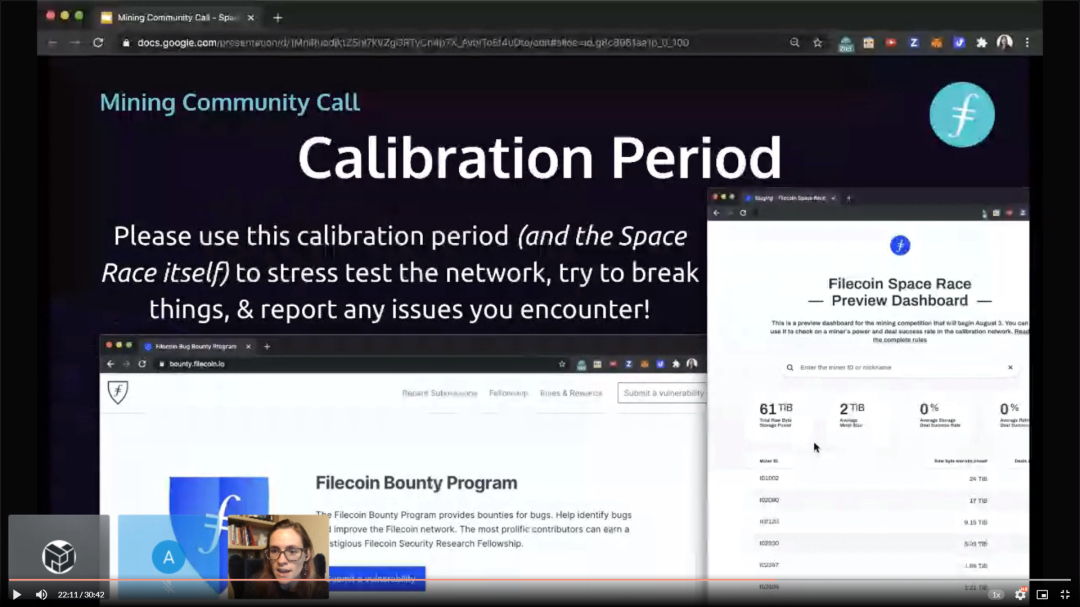The height and width of the screenshot is (607, 1080).
Task: Bookmark this page with the star
Action: 818,43
